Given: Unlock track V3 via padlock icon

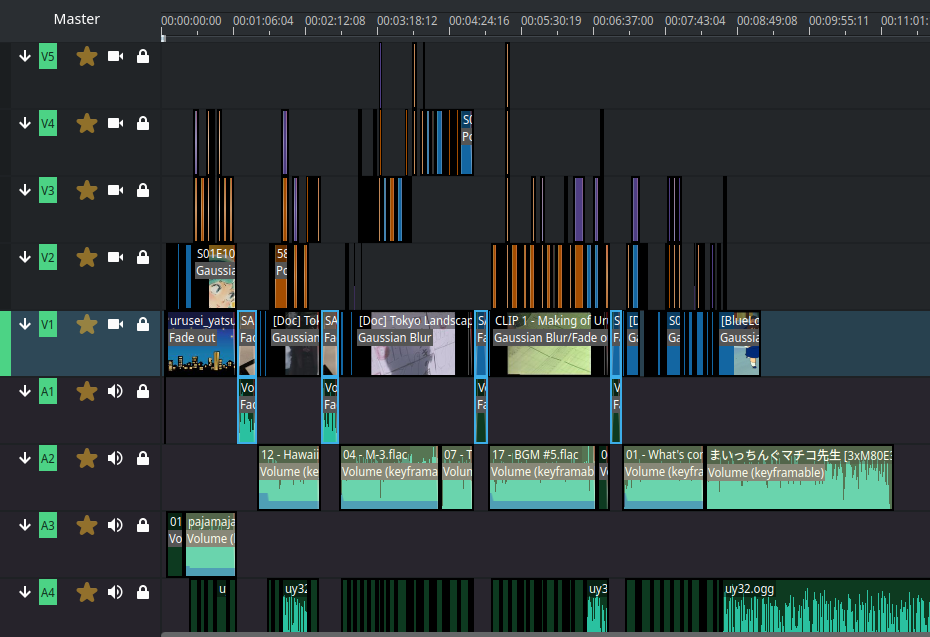Looking at the screenshot, I should click(x=143, y=190).
